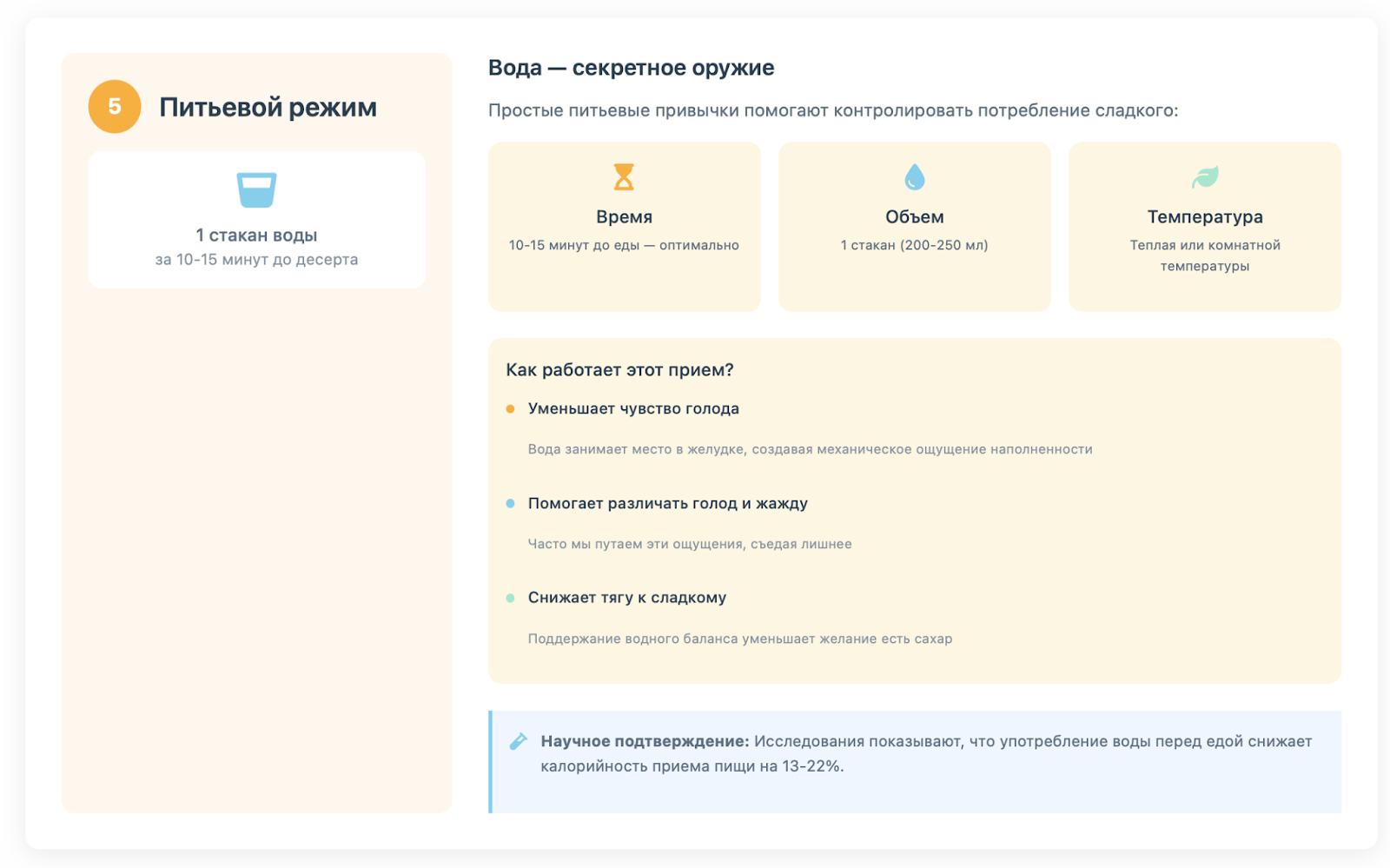Click the Вода — секретное оружие heading
The height and width of the screenshot is (868, 1390).
point(631,68)
